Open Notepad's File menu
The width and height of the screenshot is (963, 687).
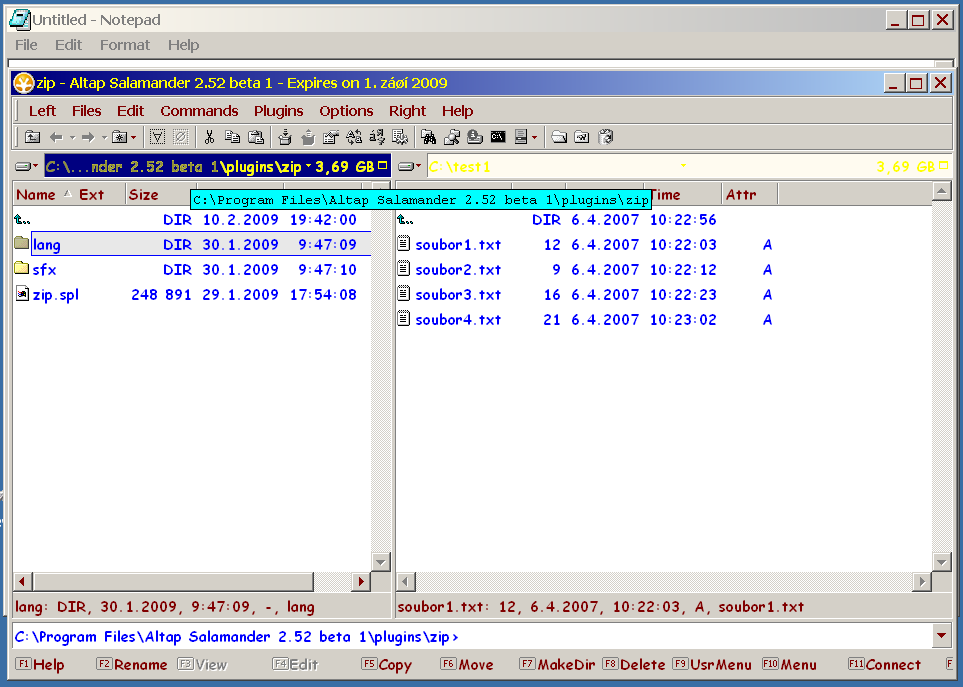pos(26,45)
